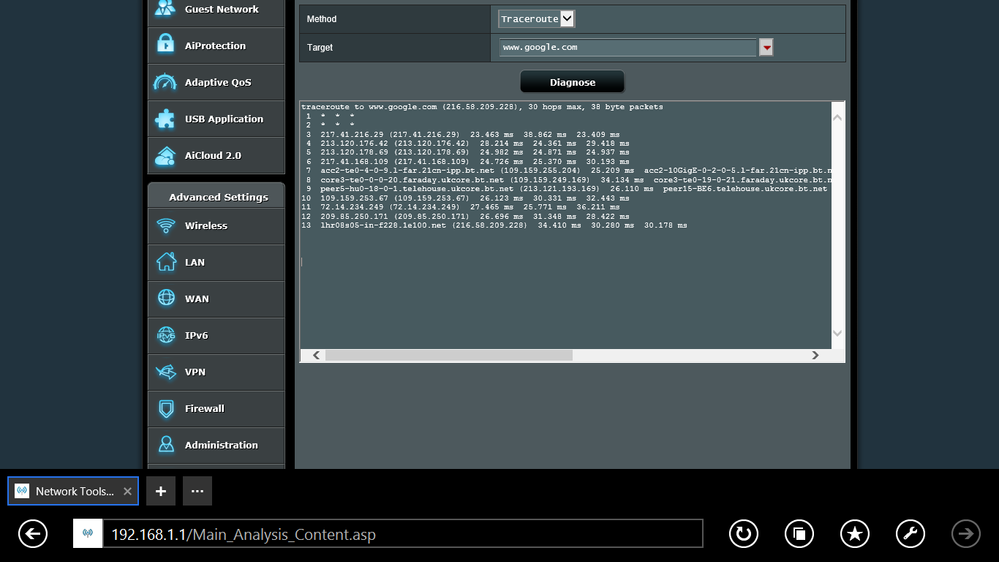Expand the Target red dropdown arrow

click(766, 47)
